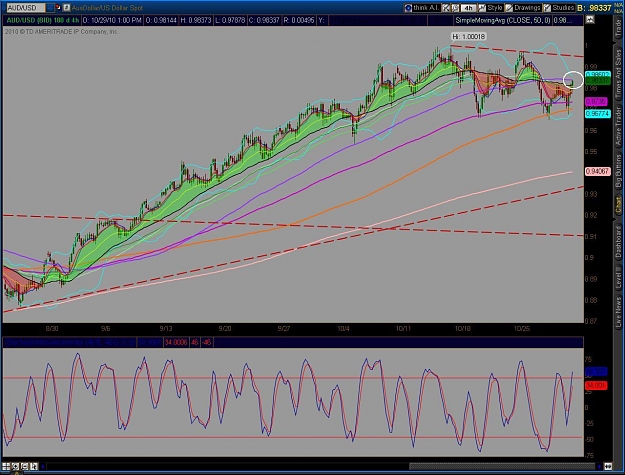The height and width of the screenshot is (475, 625).
Task: Click the think A.I. blue circle icon
Action: click(408, 8)
